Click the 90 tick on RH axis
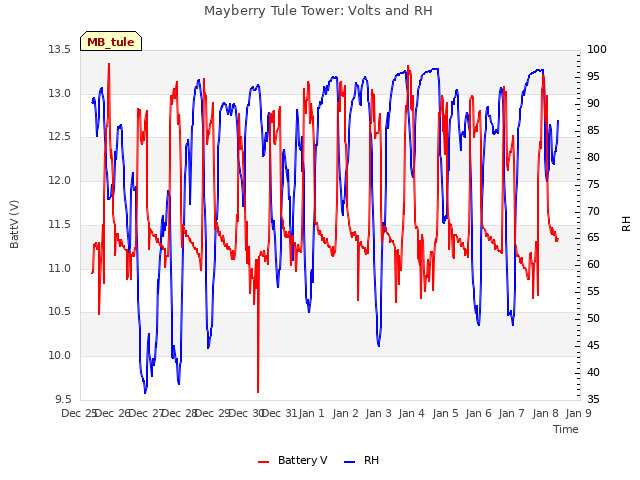The width and height of the screenshot is (640, 480). click(593, 103)
